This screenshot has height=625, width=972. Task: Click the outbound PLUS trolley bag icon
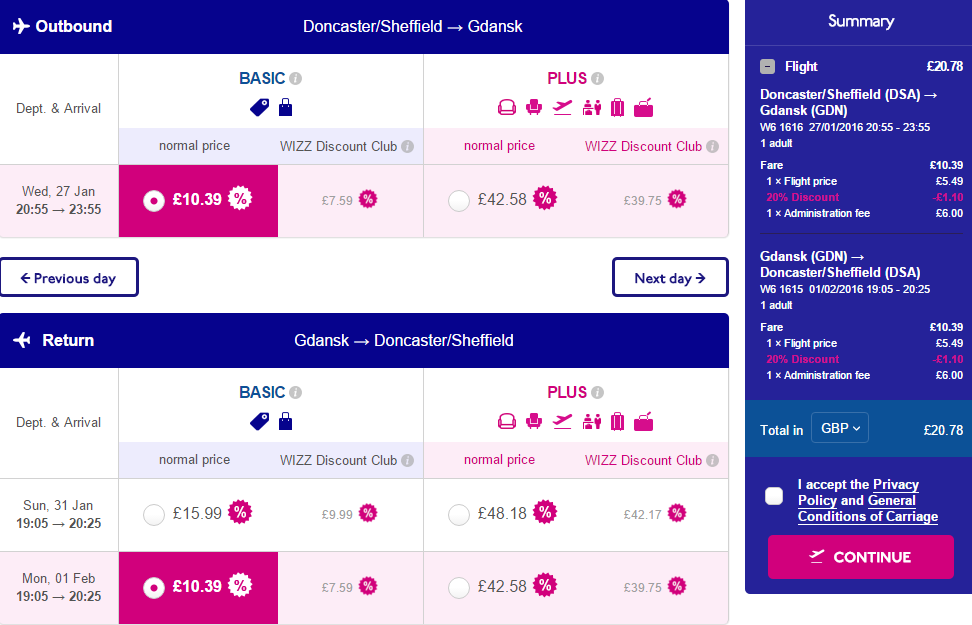pyautogui.click(x=617, y=107)
